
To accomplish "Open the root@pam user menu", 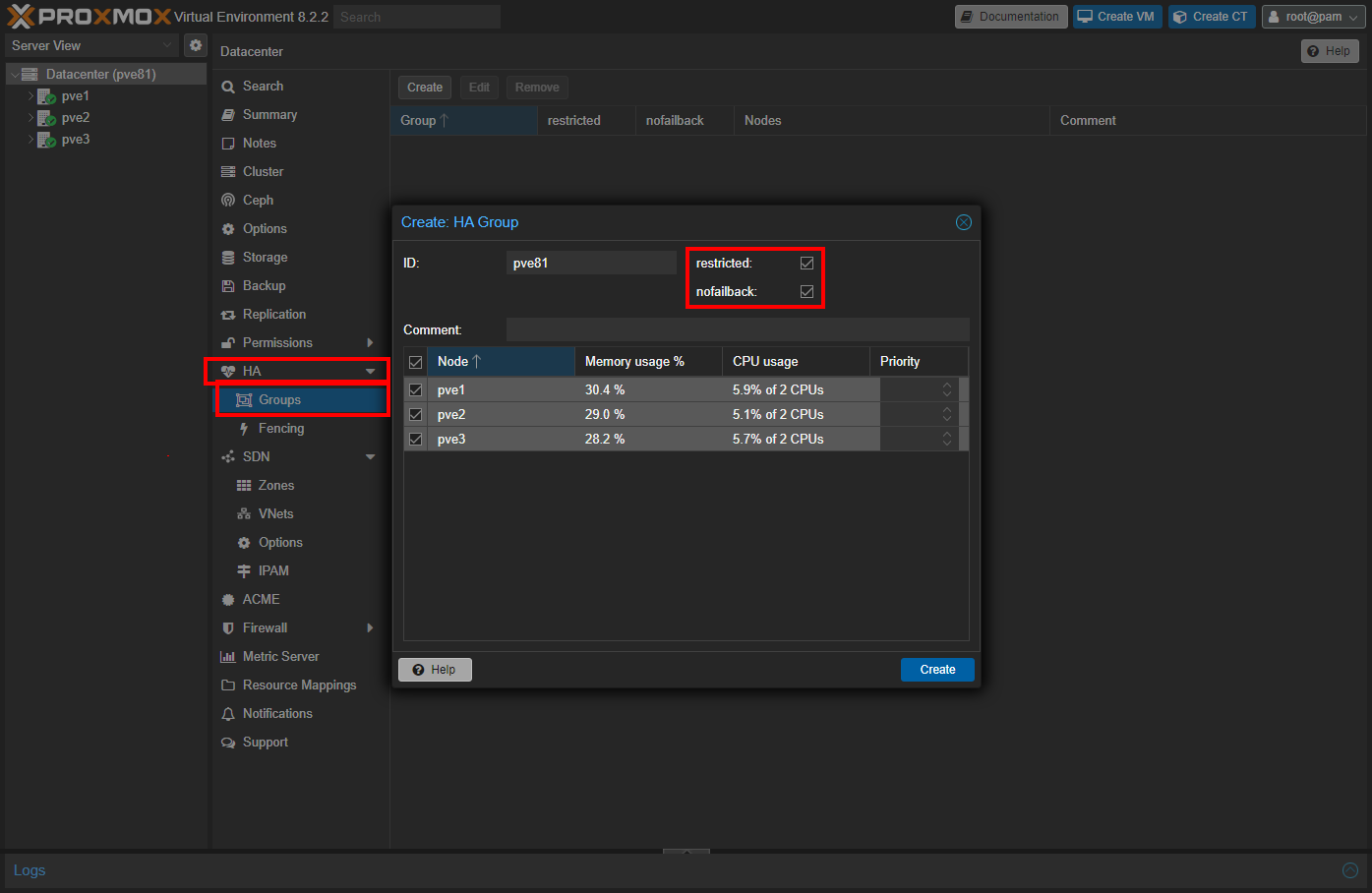I will pyautogui.click(x=1312, y=17).
